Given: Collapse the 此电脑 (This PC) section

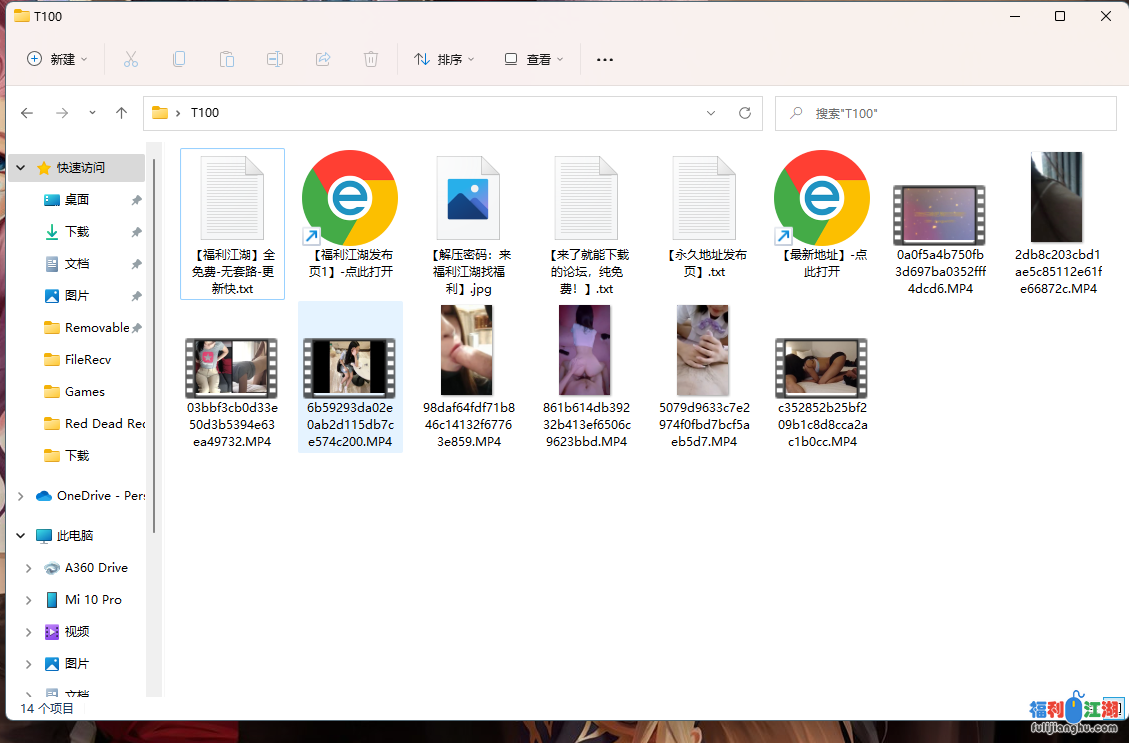Looking at the screenshot, I should [22, 536].
